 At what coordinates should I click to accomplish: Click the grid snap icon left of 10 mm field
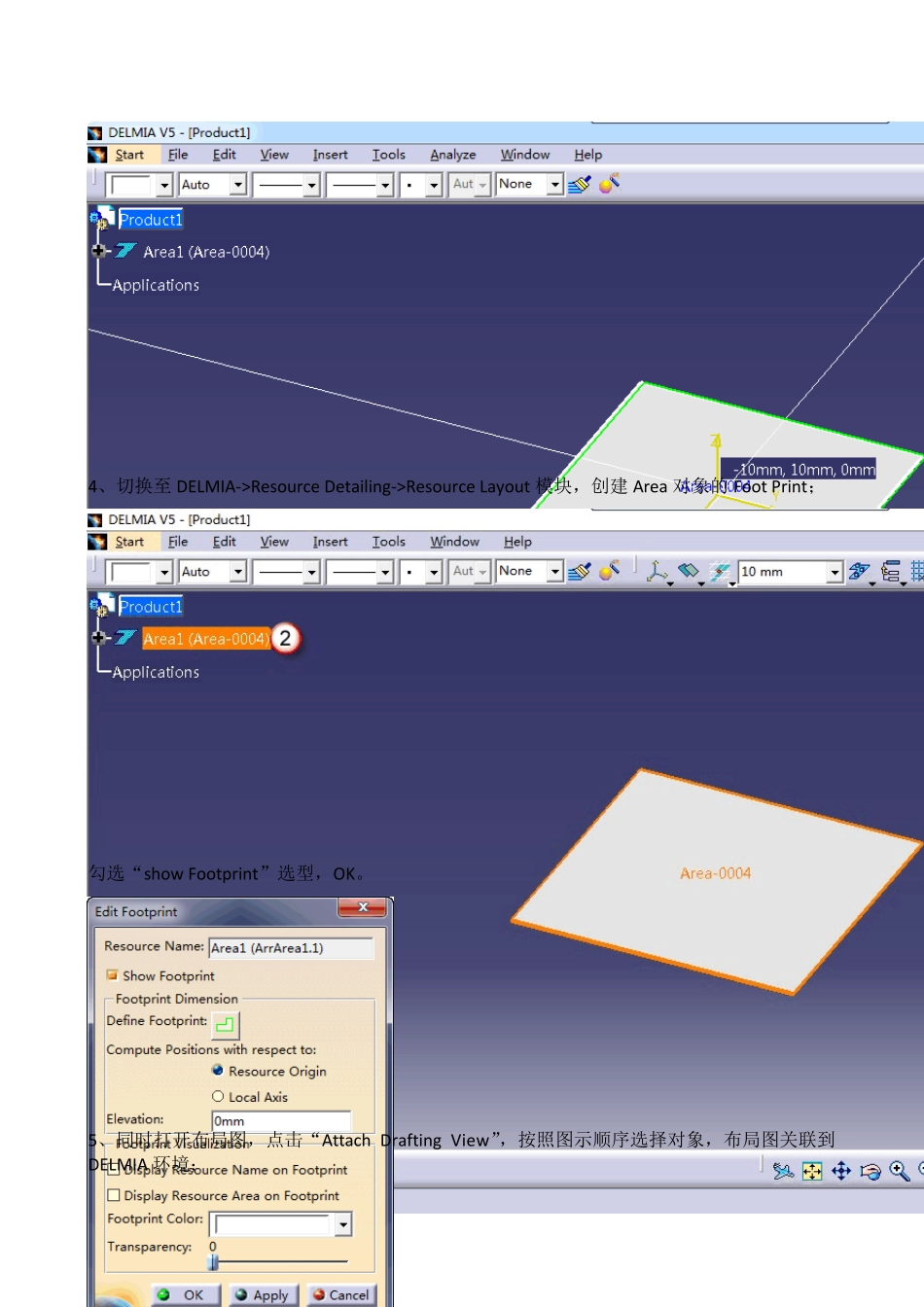click(721, 572)
